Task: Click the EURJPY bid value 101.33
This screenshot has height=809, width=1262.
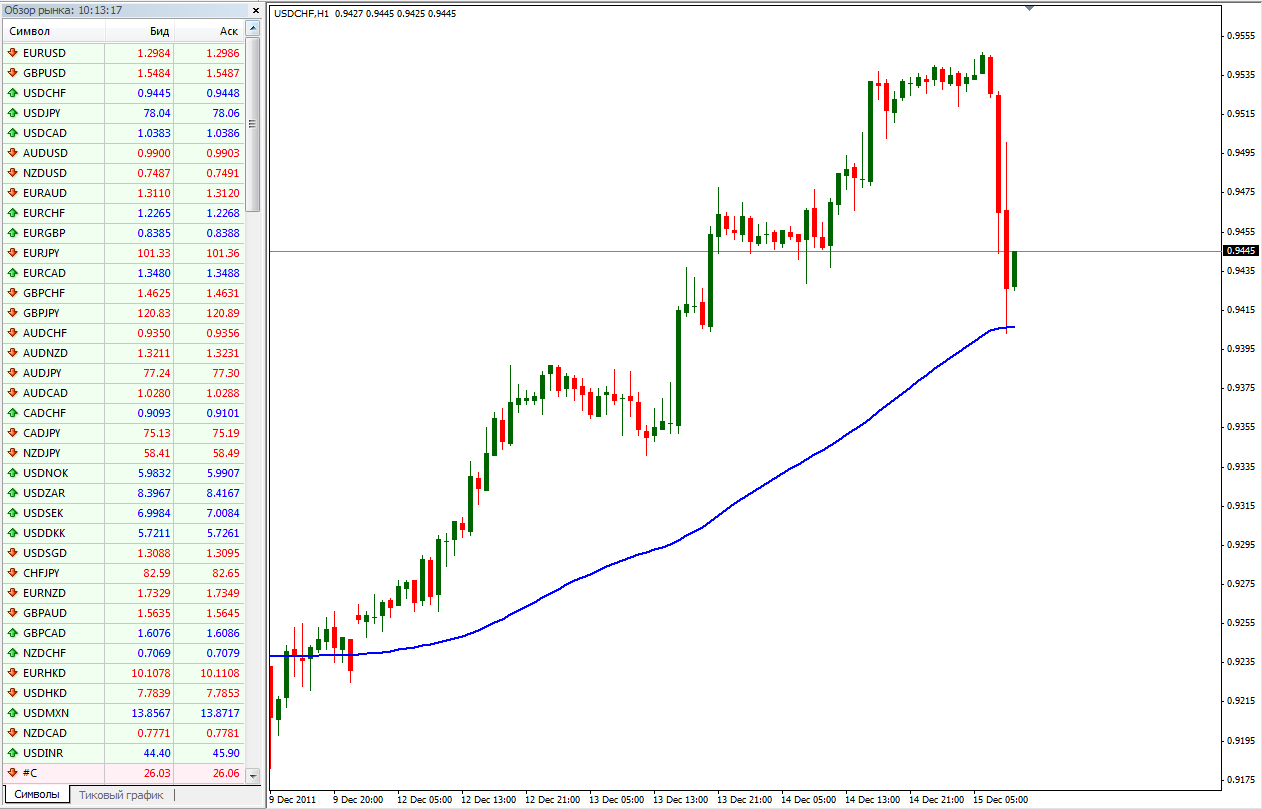Action: [154, 253]
